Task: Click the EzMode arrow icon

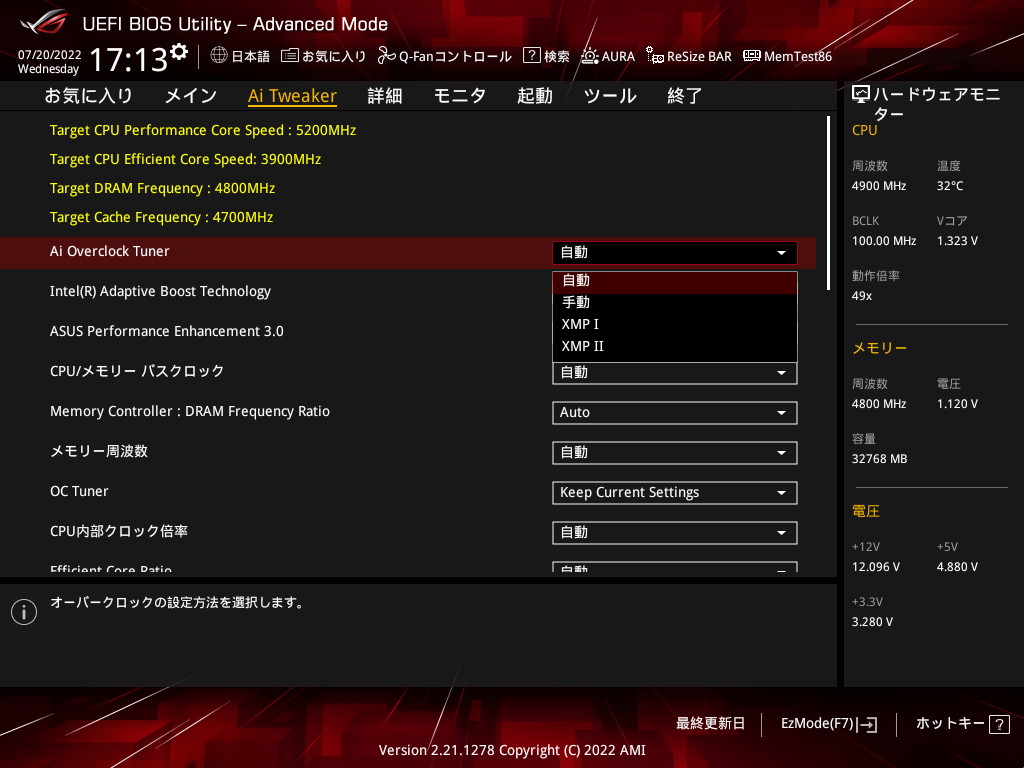Action: pyautogui.click(x=868, y=724)
